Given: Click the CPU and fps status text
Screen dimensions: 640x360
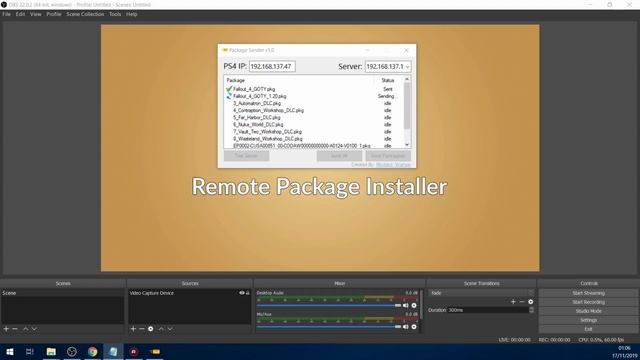Looking at the screenshot, I should coord(601,340).
